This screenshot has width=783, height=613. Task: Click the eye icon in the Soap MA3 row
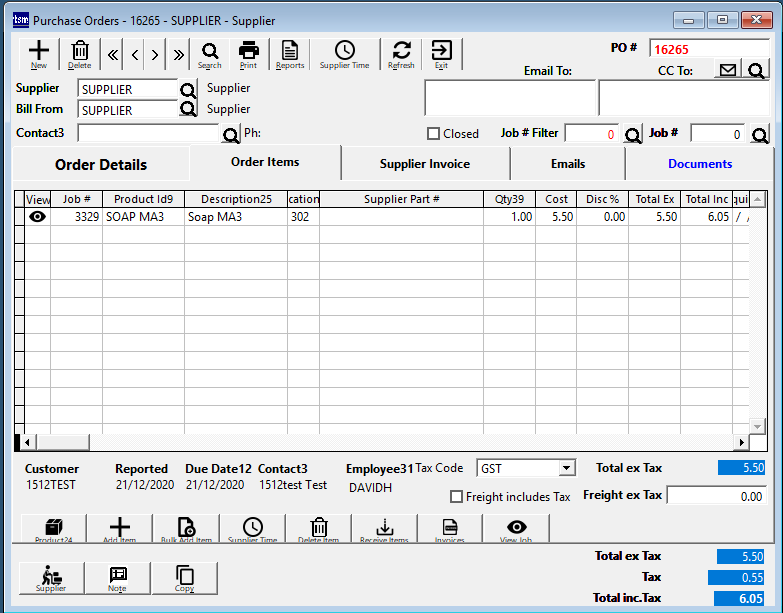(38, 217)
